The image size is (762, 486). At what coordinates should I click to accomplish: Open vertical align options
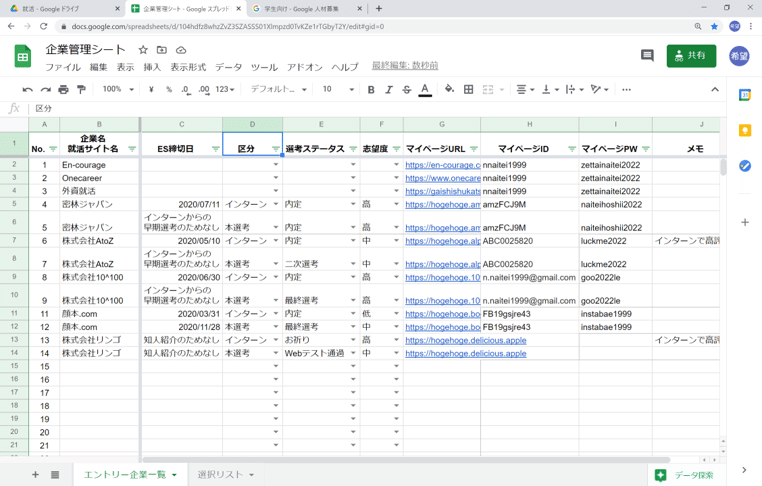coord(550,89)
